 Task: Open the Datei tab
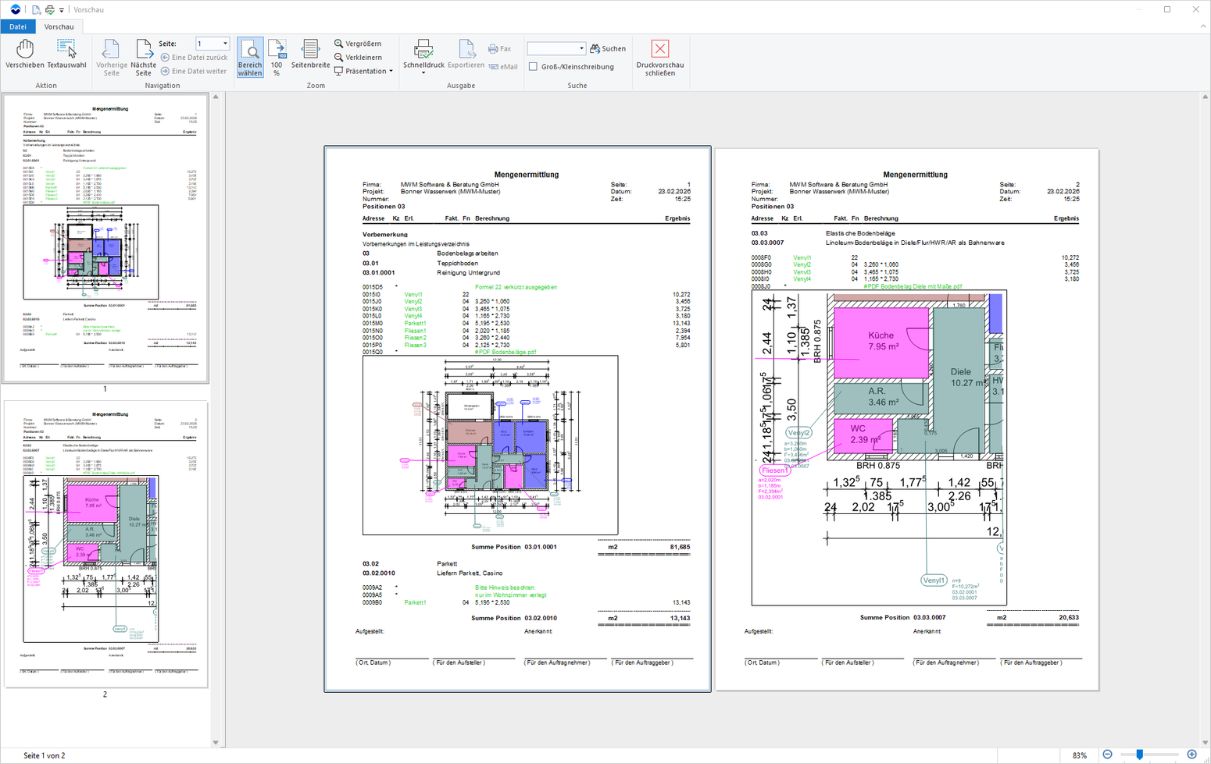pos(18,26)
